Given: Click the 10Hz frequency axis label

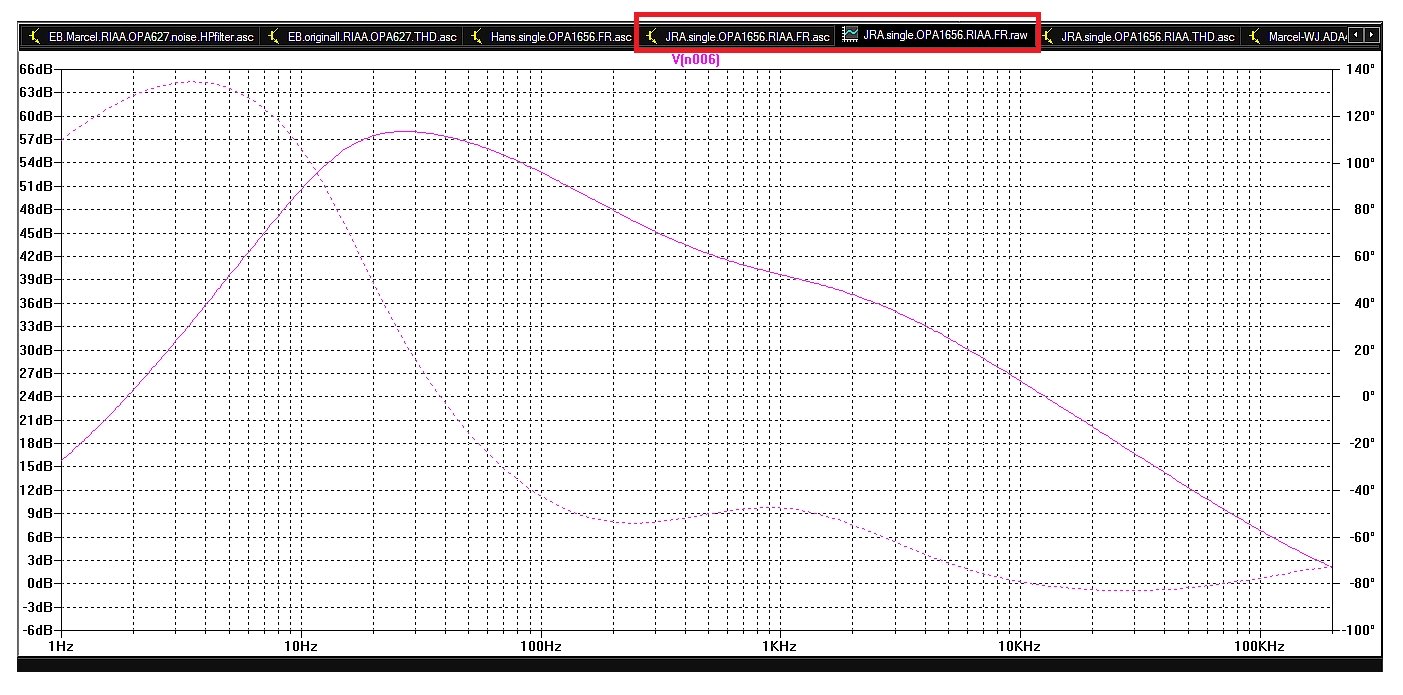Looking at the screenshot, I should [x=301, y=646].
